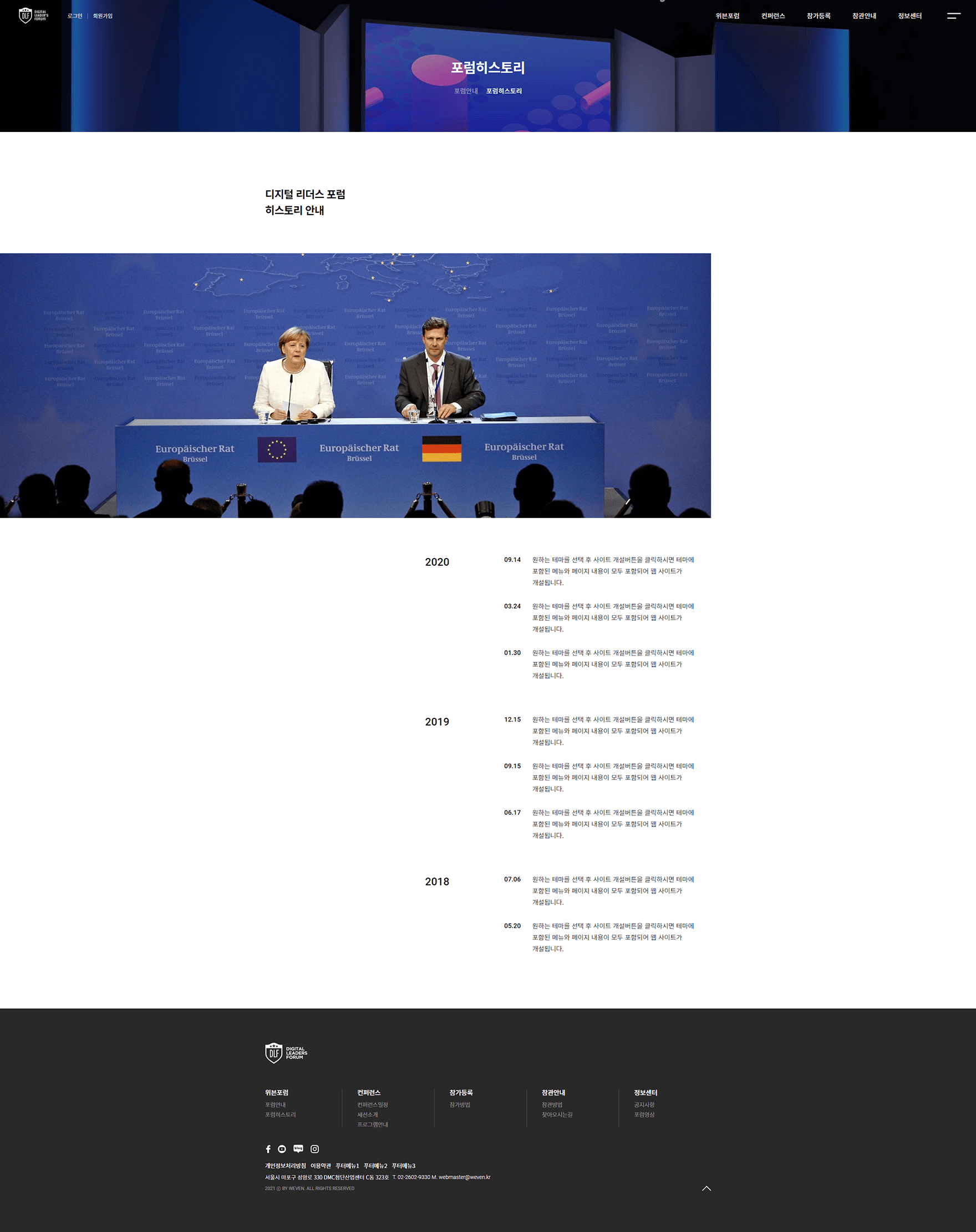
Task: Open the 위븐포럼 top menu
Action: coord(728,16)
